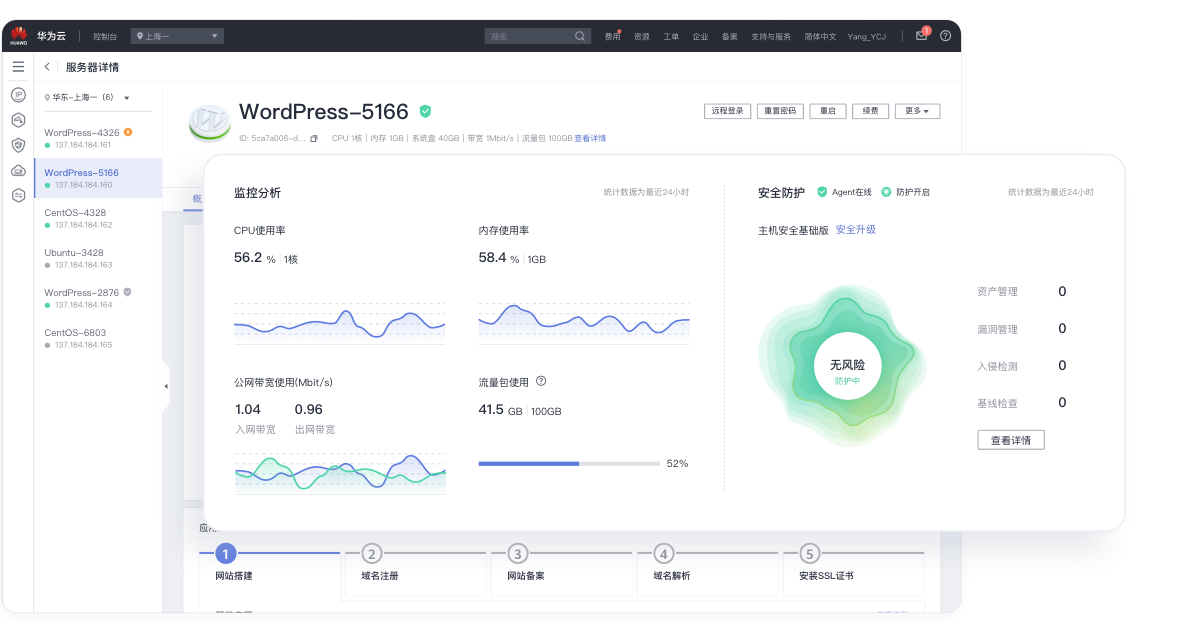Viewport: 1202px width, 640px height.
Task: Open the 企业 menu
Action: [700, 36]
